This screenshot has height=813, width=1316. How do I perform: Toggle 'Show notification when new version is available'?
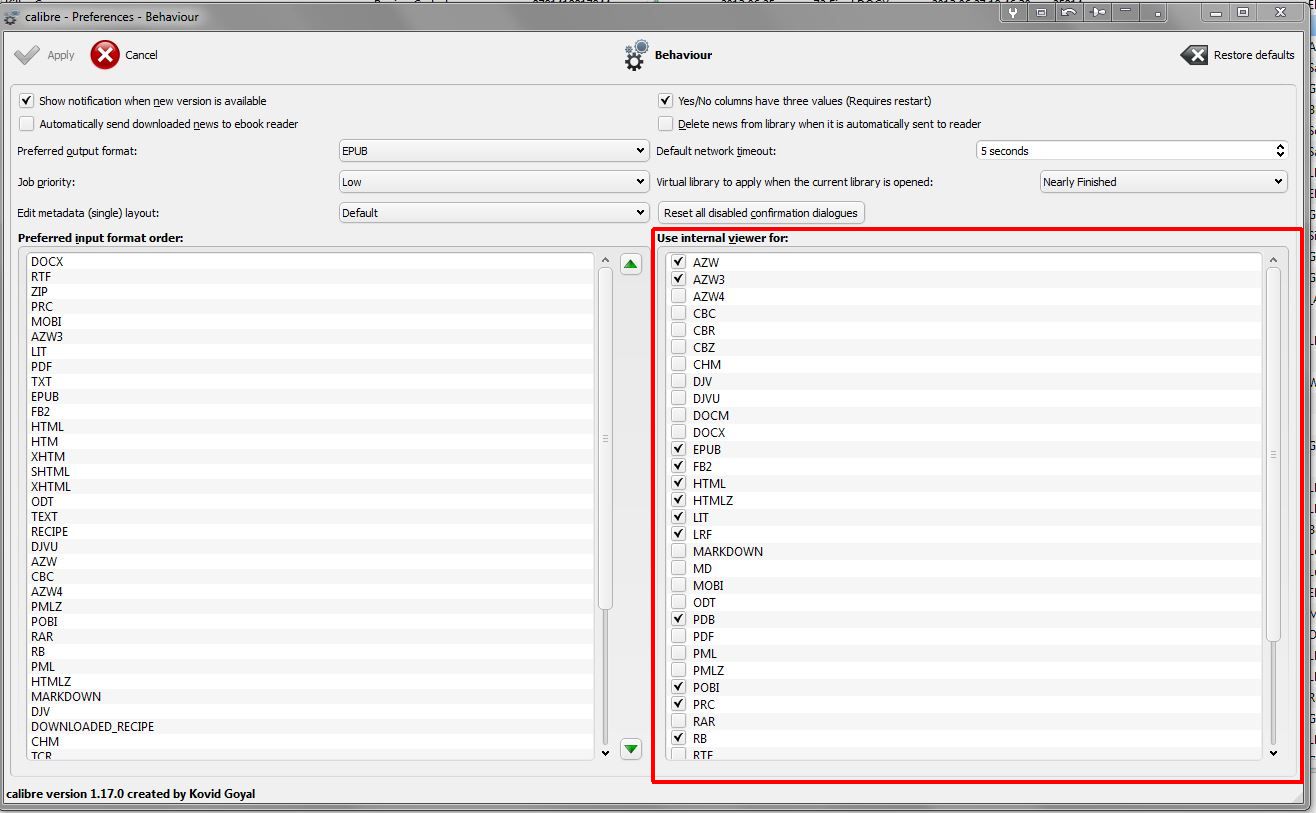(27, 101)
